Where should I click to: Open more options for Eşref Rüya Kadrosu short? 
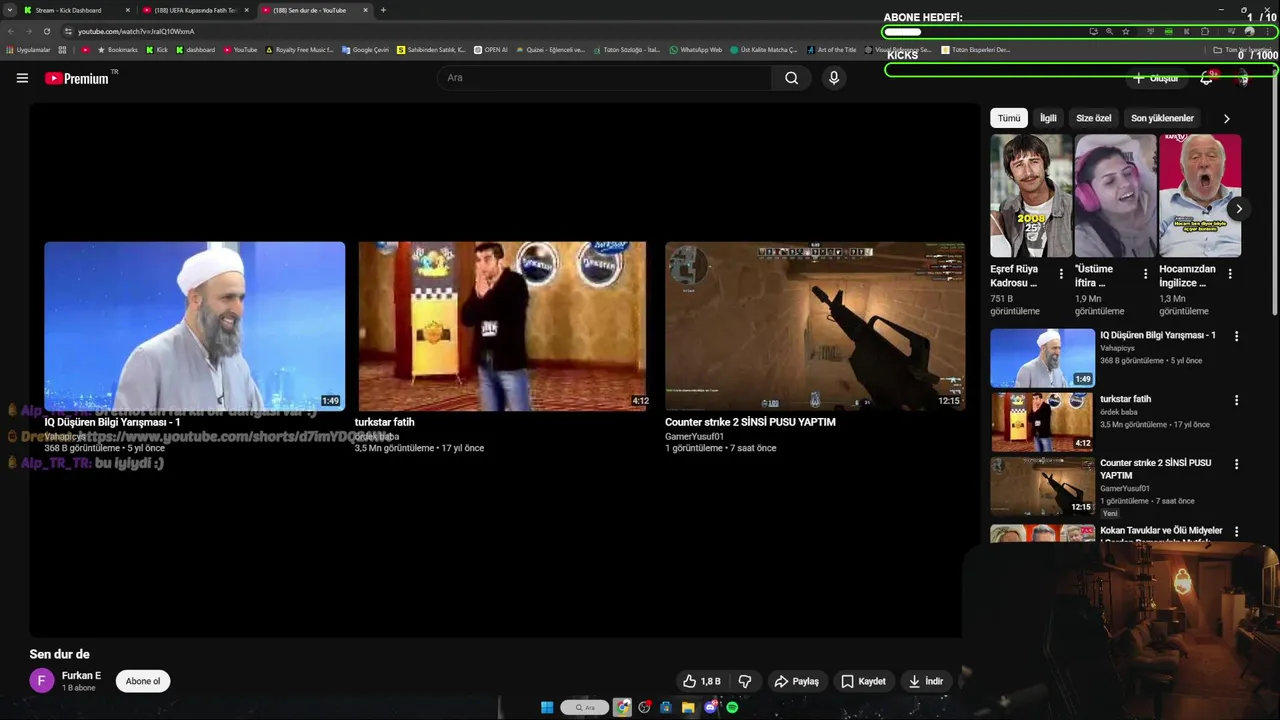(1061, 274)
